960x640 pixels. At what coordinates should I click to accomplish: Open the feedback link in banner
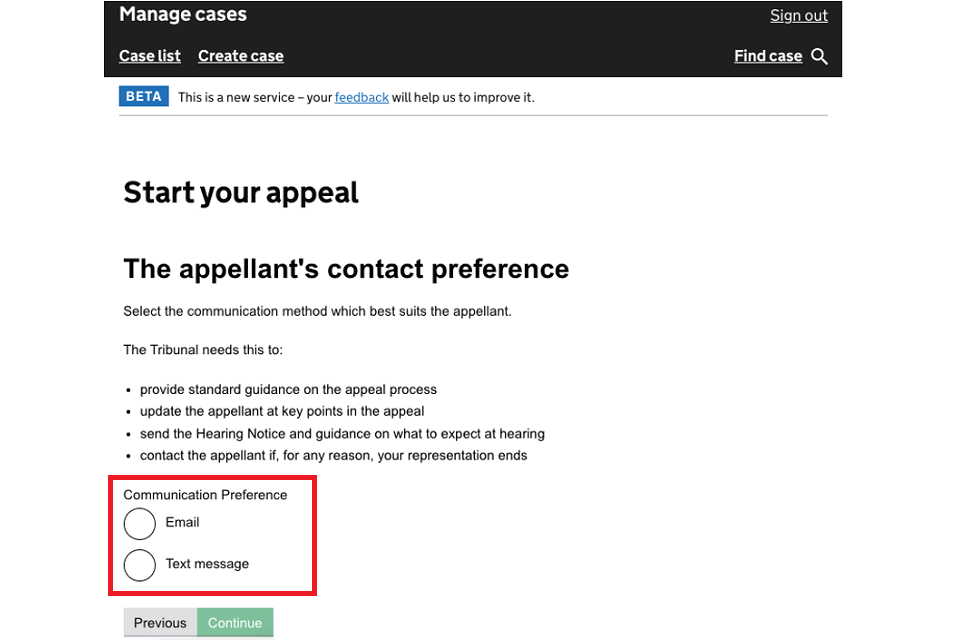pos(362,97)
